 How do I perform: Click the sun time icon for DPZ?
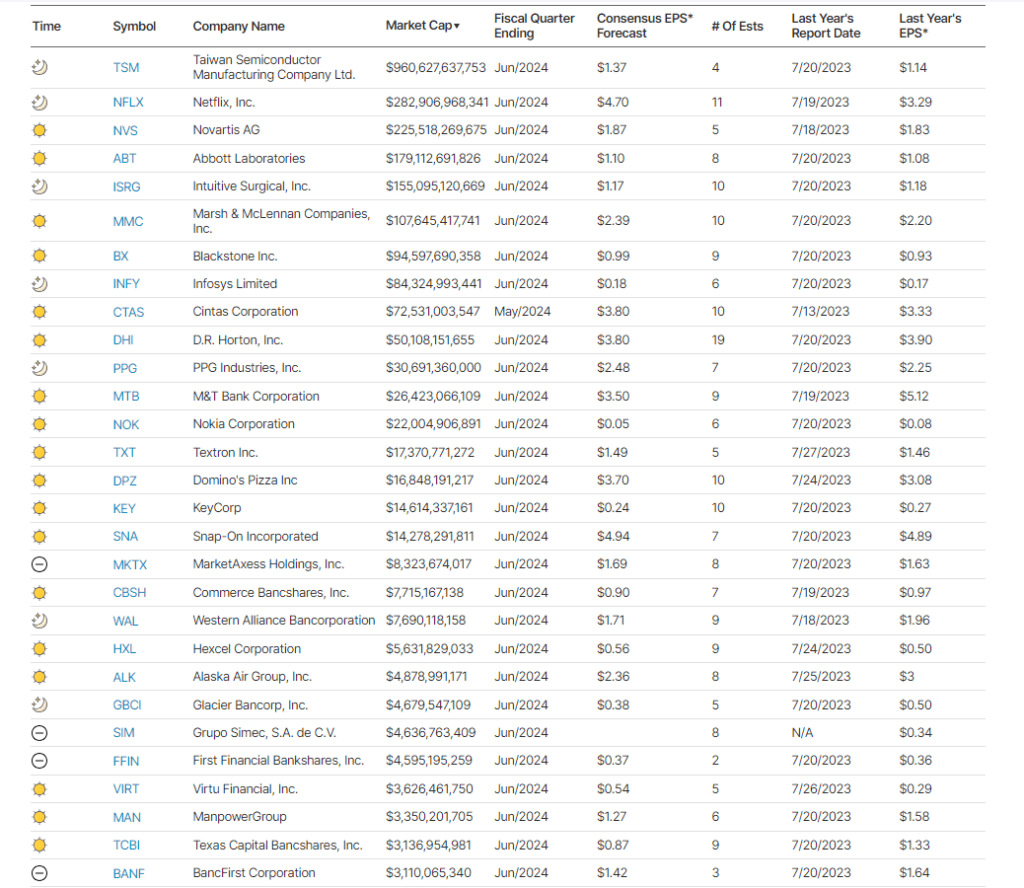[39, 481]
